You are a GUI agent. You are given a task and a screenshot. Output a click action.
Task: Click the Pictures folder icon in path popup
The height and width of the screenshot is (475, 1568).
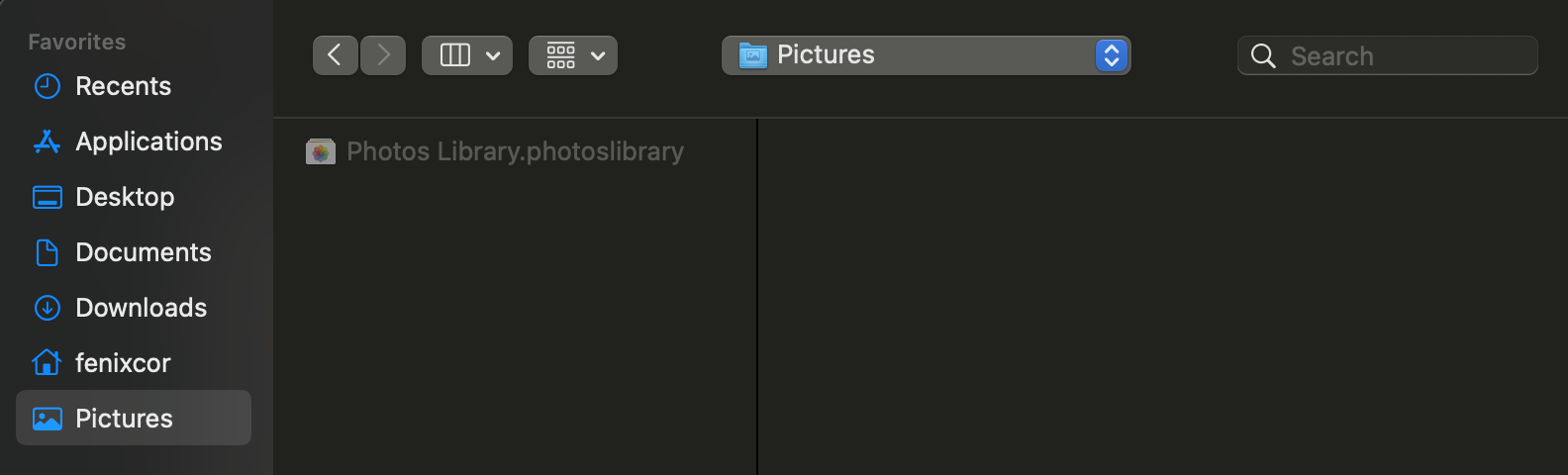[752, 55]
